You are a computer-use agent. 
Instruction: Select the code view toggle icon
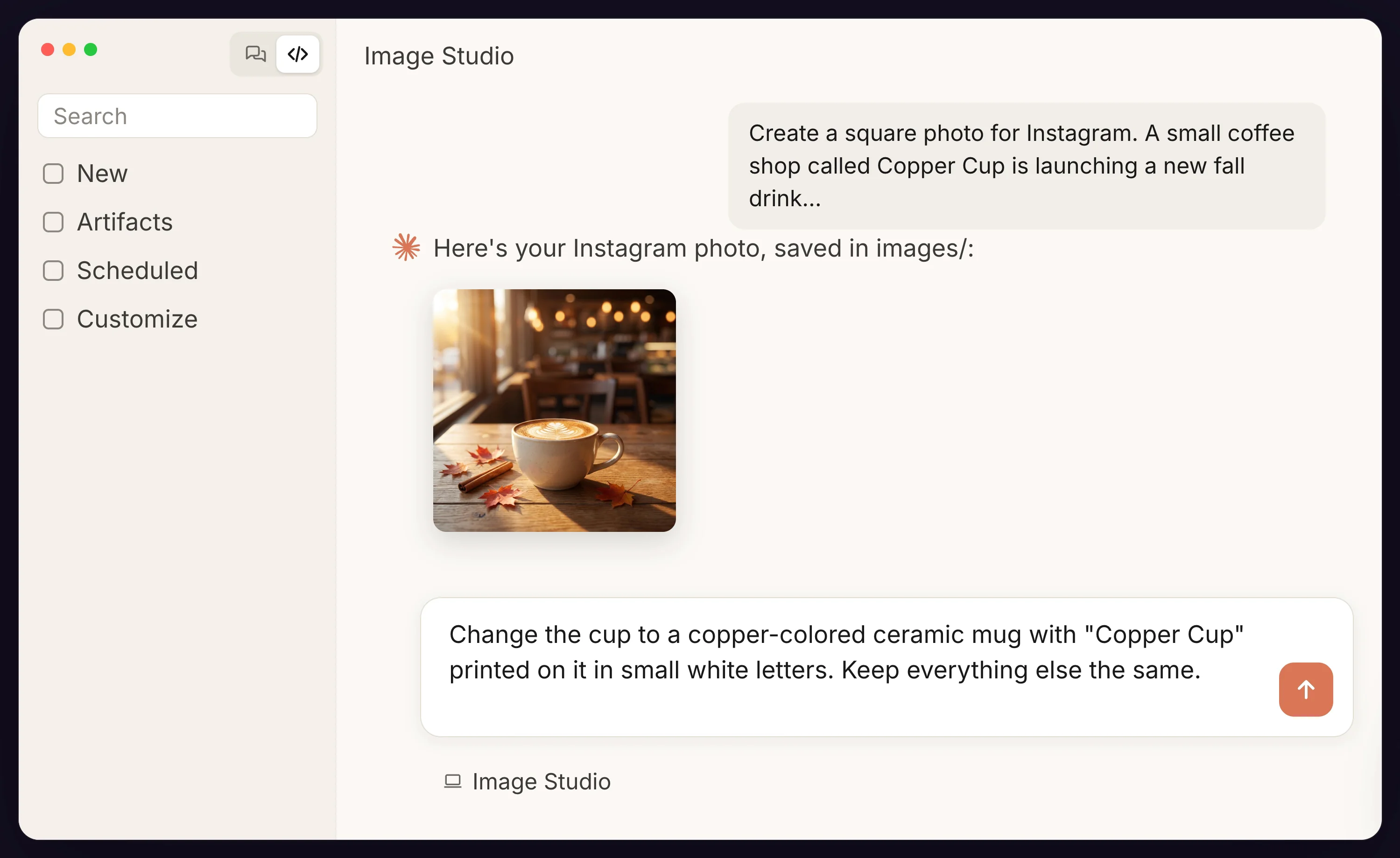pyautogui.click(x=298, y=54)
